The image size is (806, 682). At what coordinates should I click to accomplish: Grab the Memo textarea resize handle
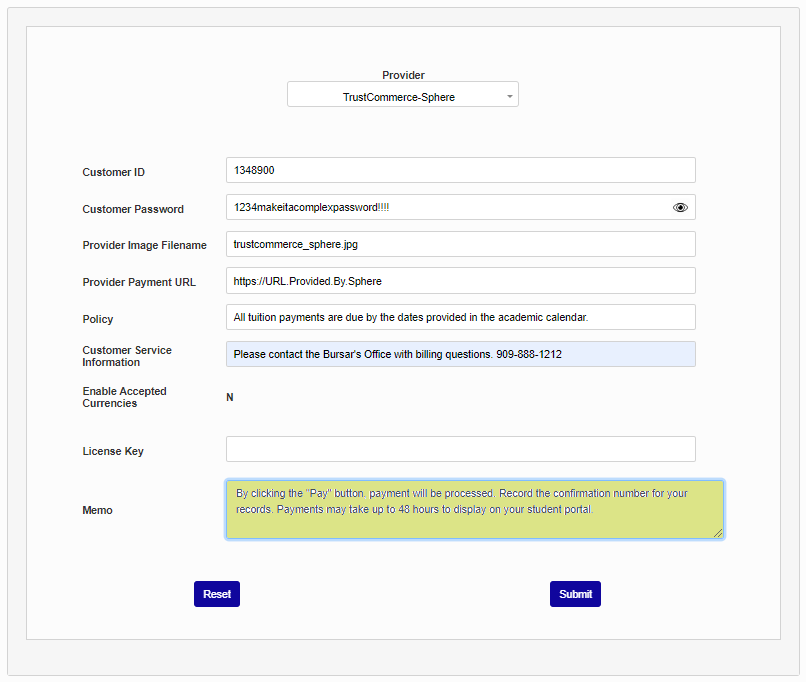(x=718, y=533)
